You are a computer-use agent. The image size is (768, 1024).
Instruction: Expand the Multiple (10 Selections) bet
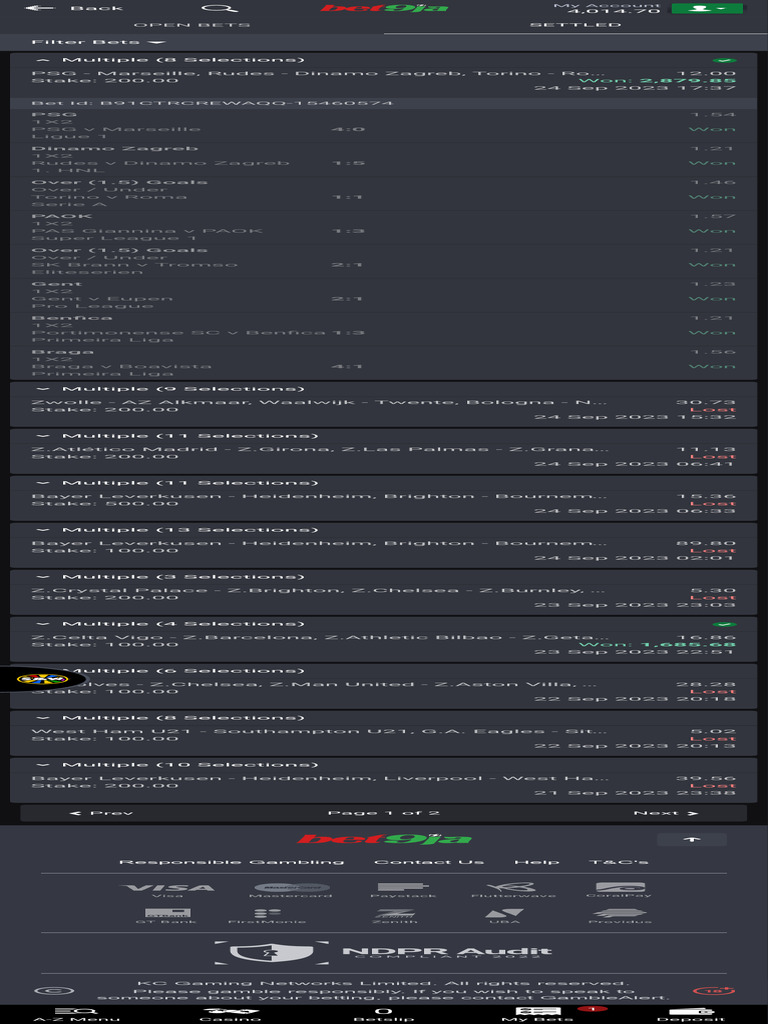point(43,765)
